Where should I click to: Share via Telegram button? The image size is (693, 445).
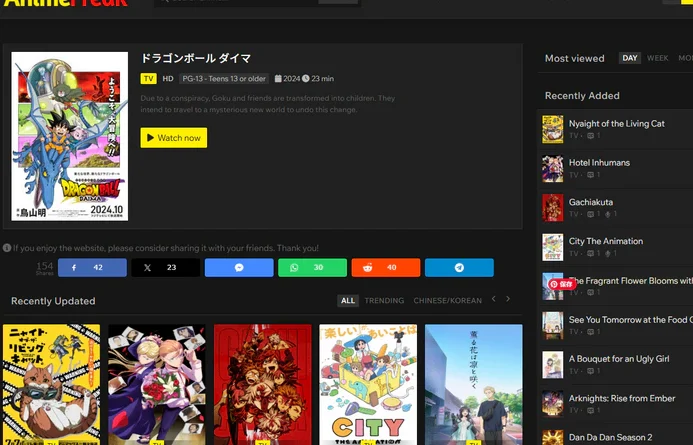tap(459, 267)
